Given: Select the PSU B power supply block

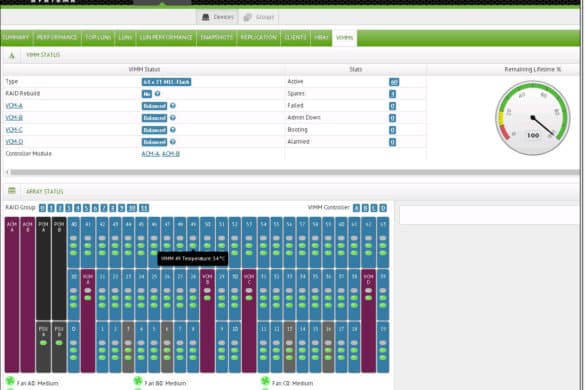Looking at the screenshot, I should pyautogui.click(x=59, y=347).
